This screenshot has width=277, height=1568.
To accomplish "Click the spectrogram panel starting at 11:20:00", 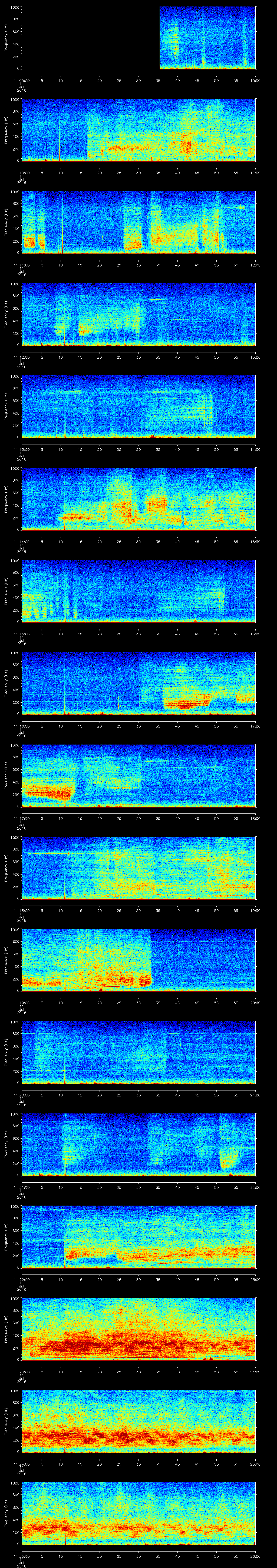I will (x=138, y=1052).
